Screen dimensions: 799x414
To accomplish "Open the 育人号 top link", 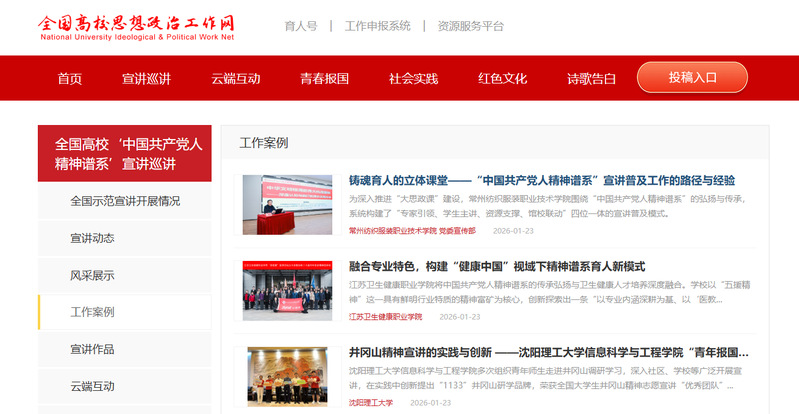I will coord(300,26).
